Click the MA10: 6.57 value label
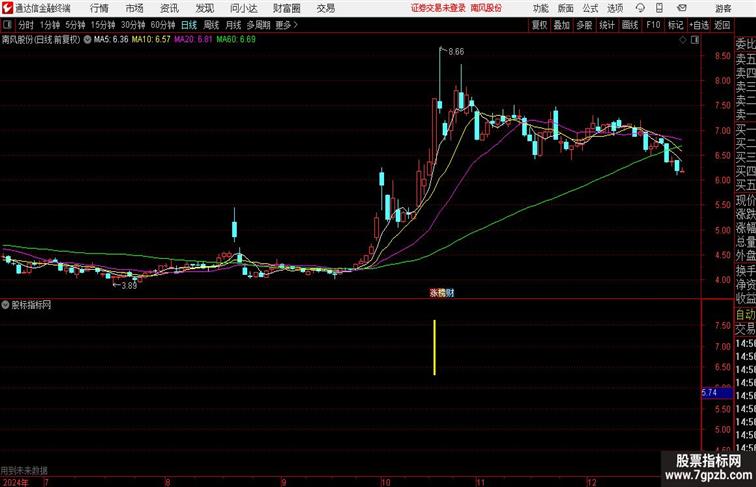 click(x=151, y=40)
